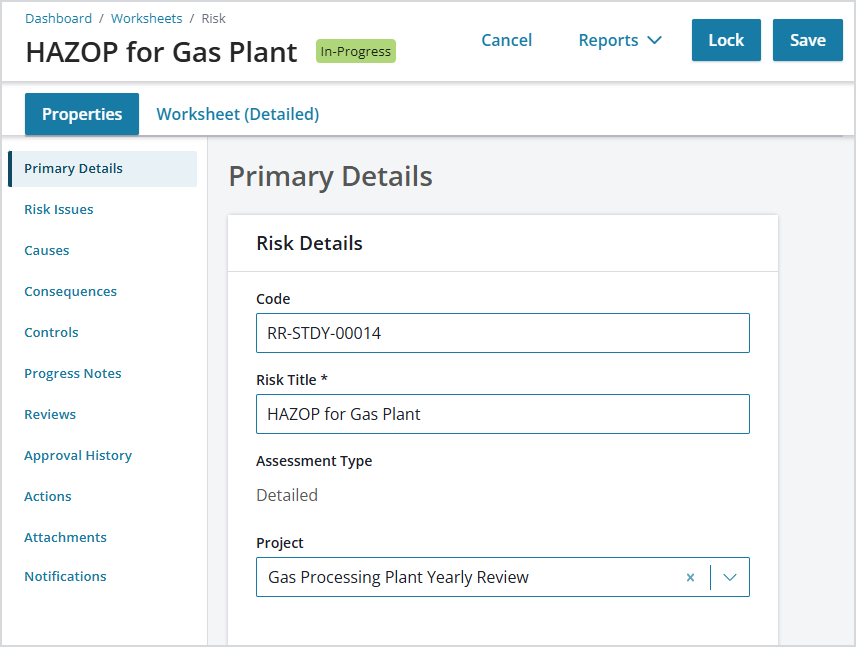Open the Approval History section
Viewport: 856px width, 647px height.
pyautogui.click(x=78, y=455)
